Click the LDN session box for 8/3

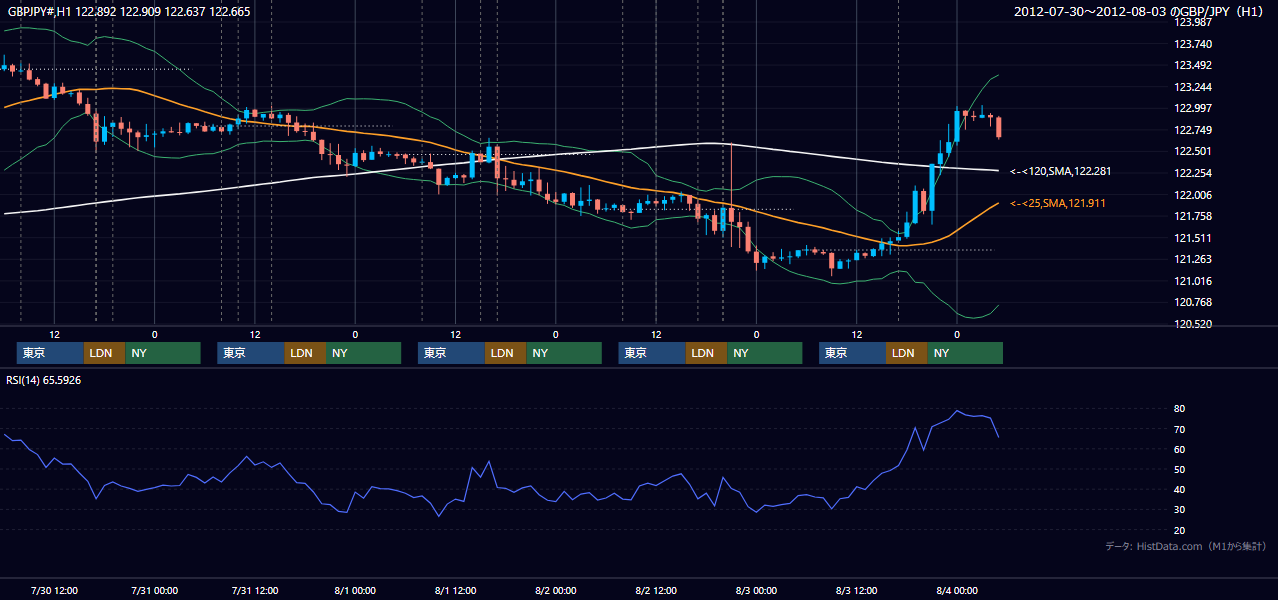[907, 353]
